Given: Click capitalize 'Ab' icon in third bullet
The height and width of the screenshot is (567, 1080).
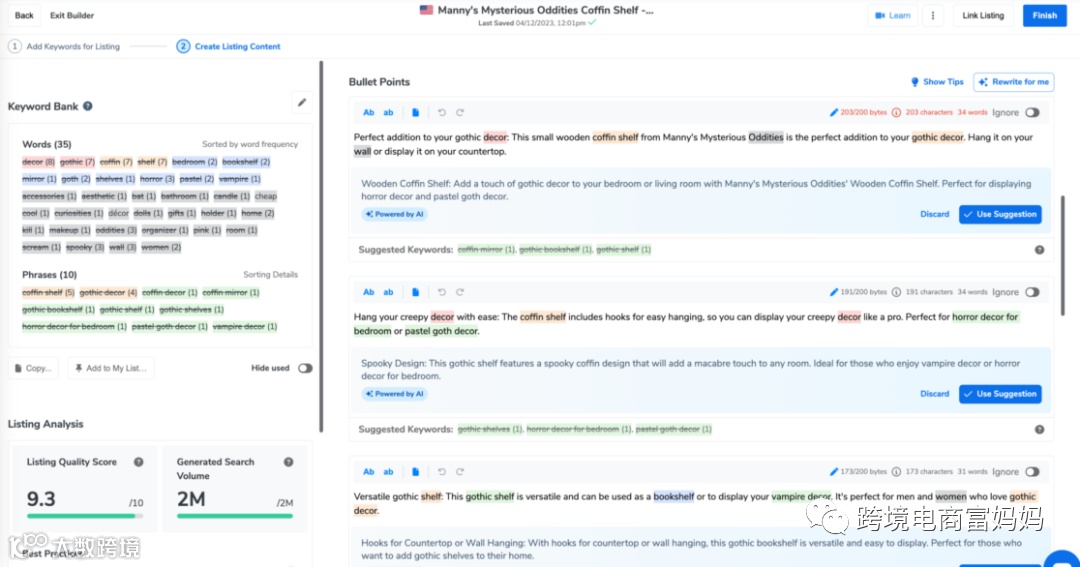Looking at the screenshot, I should coord(368,472).
